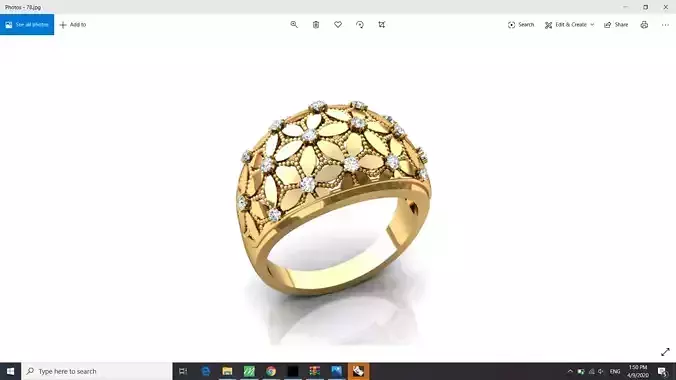Screen dimensions: 676x380
Task: Click the Search button in toolbar
Action: click(x=521, y=25)
